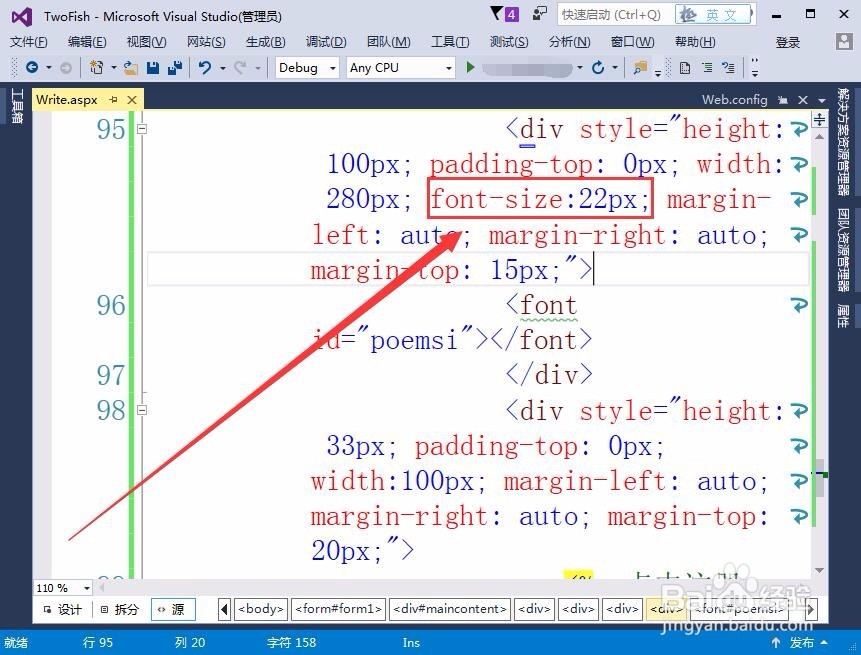The image size is (861, 655).
Task: Collapse the code block at line 98
Action: [142, 410]
